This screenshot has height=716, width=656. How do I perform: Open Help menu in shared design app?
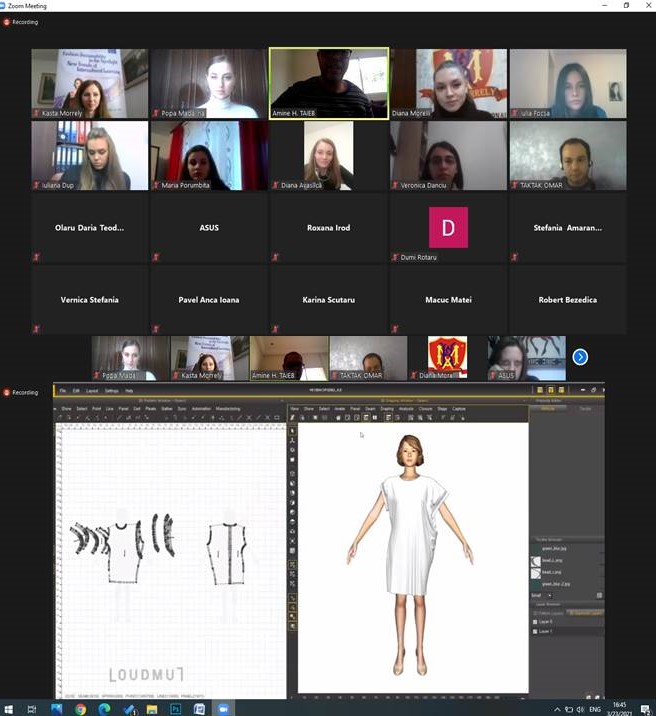[x=129, y=391]
